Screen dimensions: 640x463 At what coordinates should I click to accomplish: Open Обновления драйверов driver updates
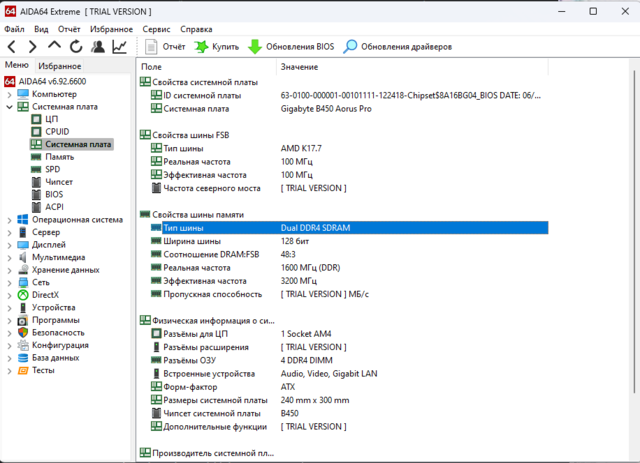[397, 47]
